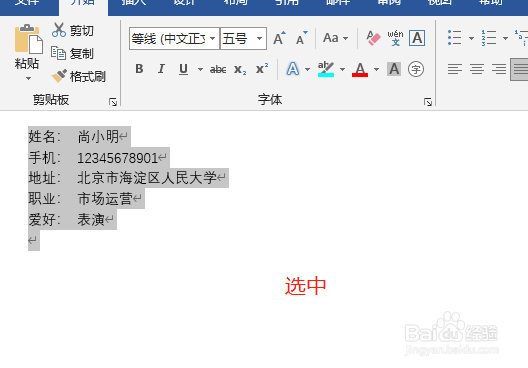The height and width of the screenshot is (368, 528).
Task: Open numbering library dropdown arrow
Action: tap(505, 38)
